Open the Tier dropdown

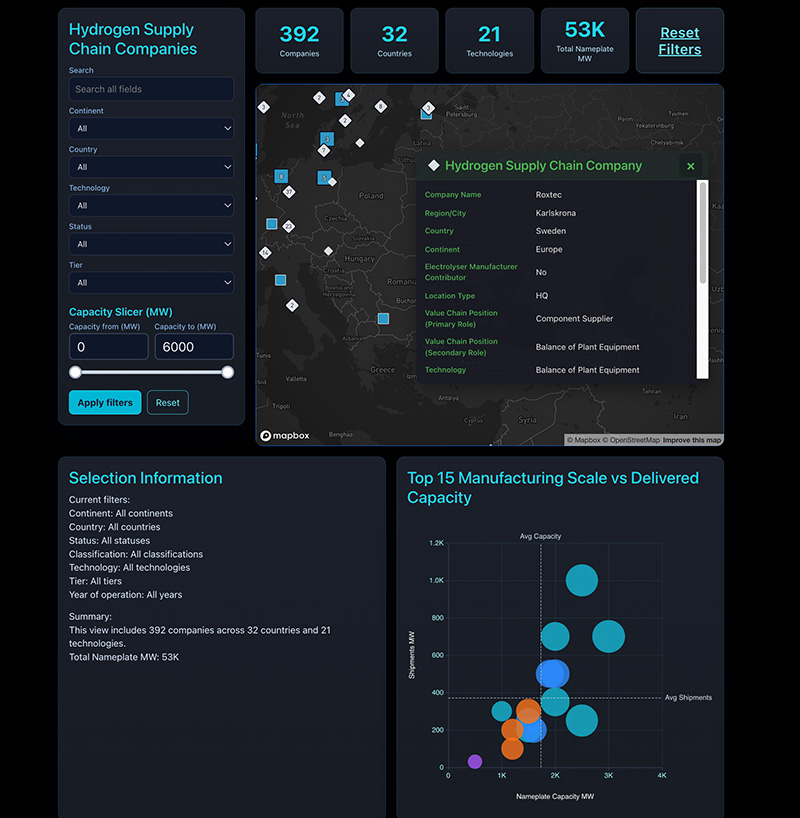click(151, 282)
